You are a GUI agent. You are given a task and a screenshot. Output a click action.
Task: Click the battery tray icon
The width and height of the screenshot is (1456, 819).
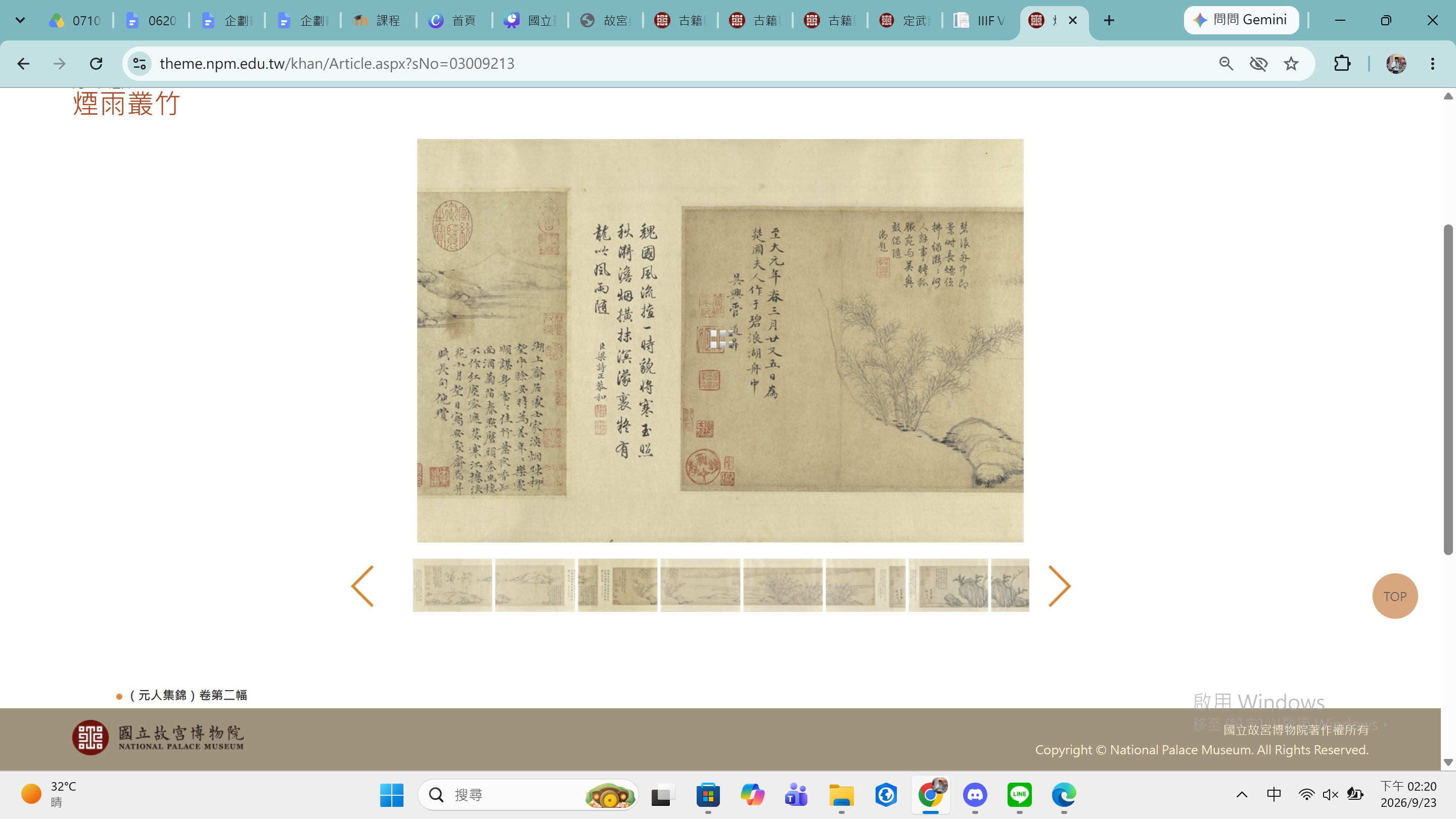pyautogui.click(x=1355, y=795)
